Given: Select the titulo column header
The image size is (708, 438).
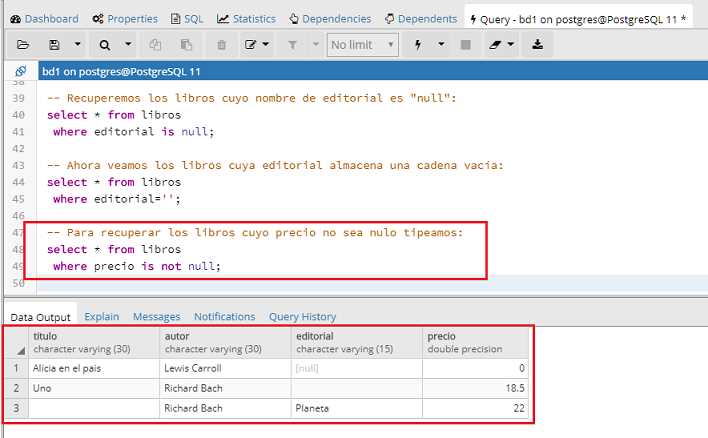Looking at the screenshot, I should [x=94, y=342].
